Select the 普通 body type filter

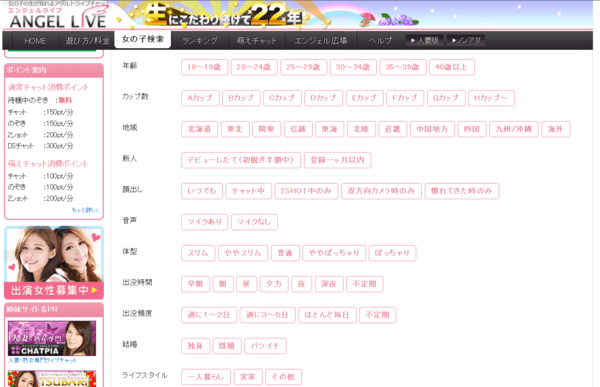point(285,253)
